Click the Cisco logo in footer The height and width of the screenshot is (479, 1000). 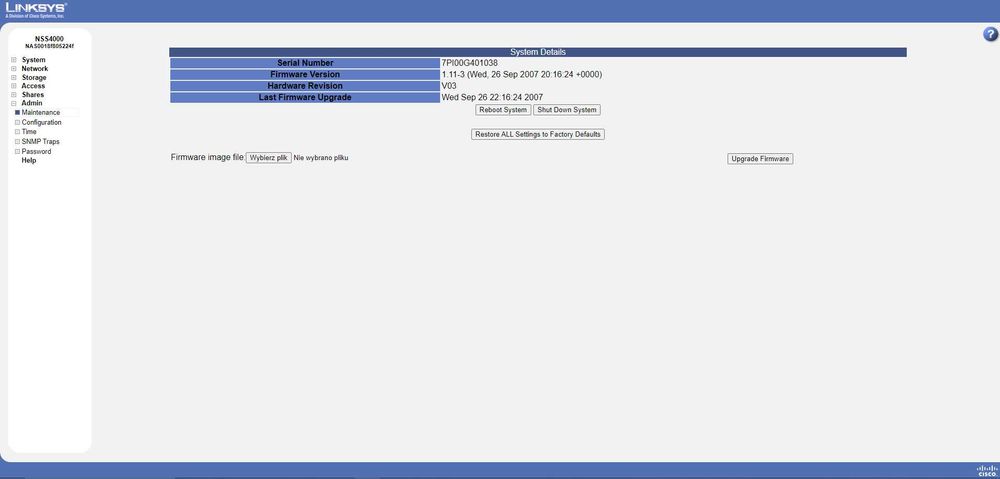pos(985,471)
